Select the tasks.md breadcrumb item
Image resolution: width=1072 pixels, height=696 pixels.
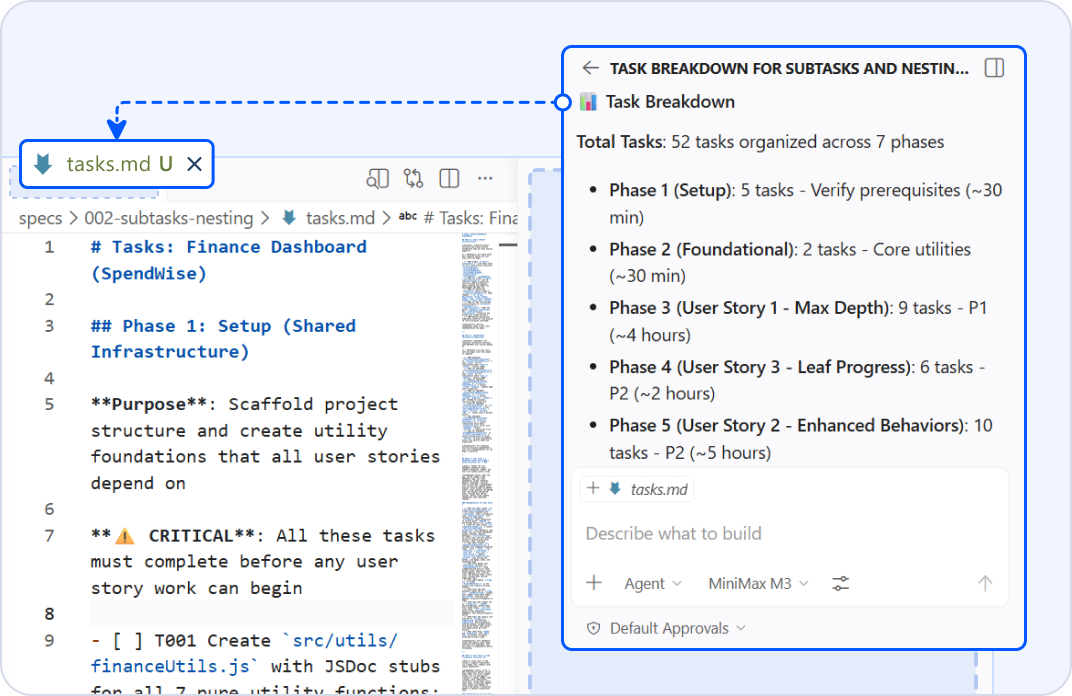coord(340,218)
